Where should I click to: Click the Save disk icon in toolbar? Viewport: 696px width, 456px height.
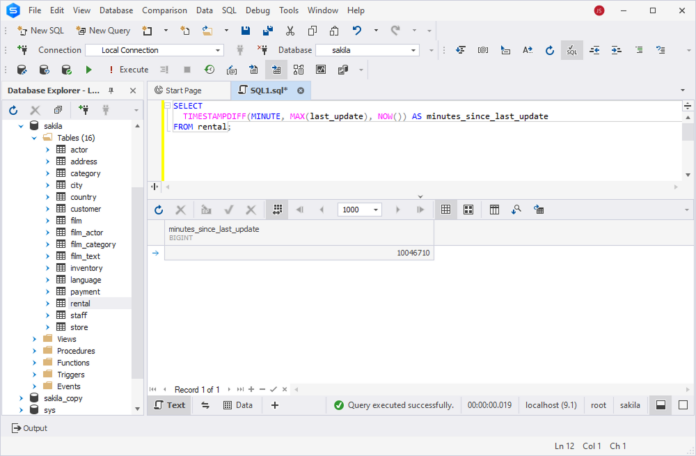coord(244,30)
